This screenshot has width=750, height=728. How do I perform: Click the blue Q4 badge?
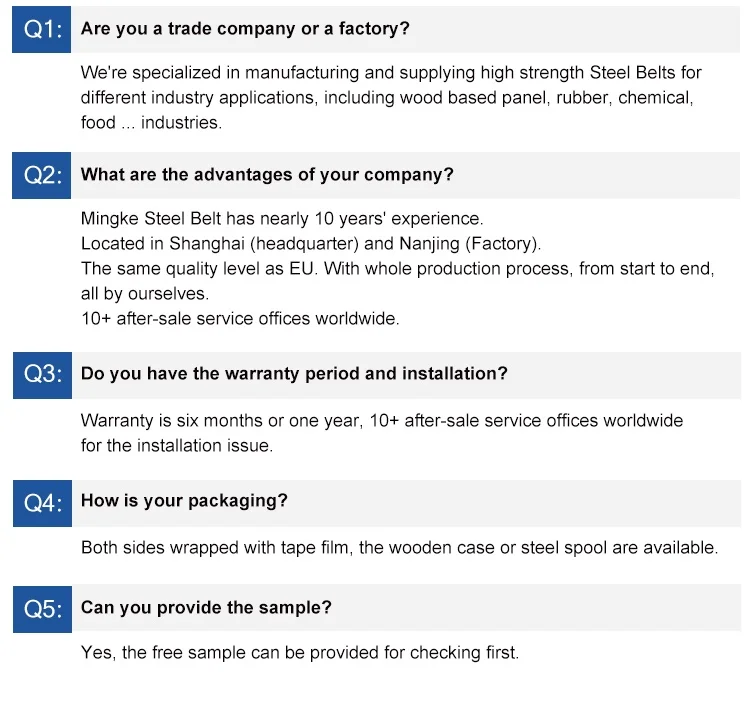pos(43,502)
